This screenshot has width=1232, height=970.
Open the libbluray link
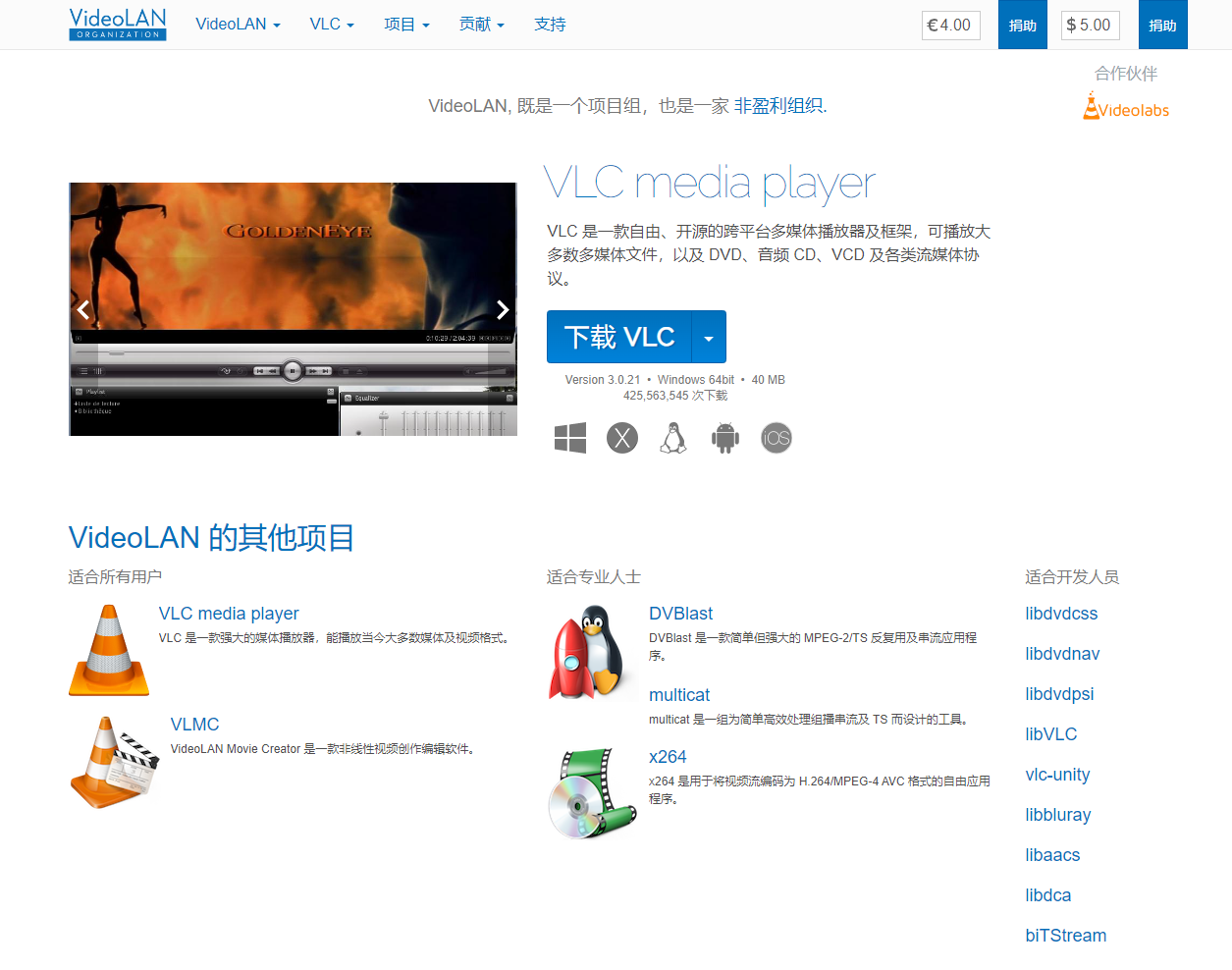point(1058,815)
